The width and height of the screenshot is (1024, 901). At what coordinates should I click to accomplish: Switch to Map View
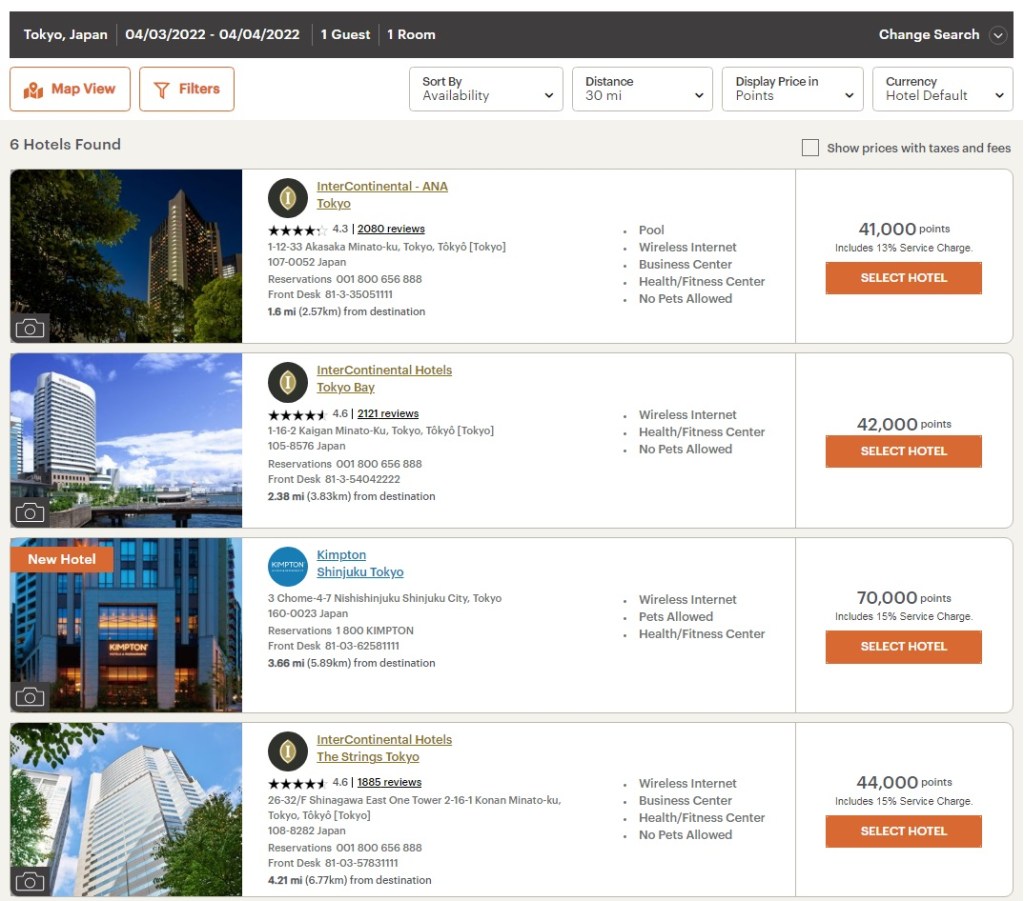[70, 89]
